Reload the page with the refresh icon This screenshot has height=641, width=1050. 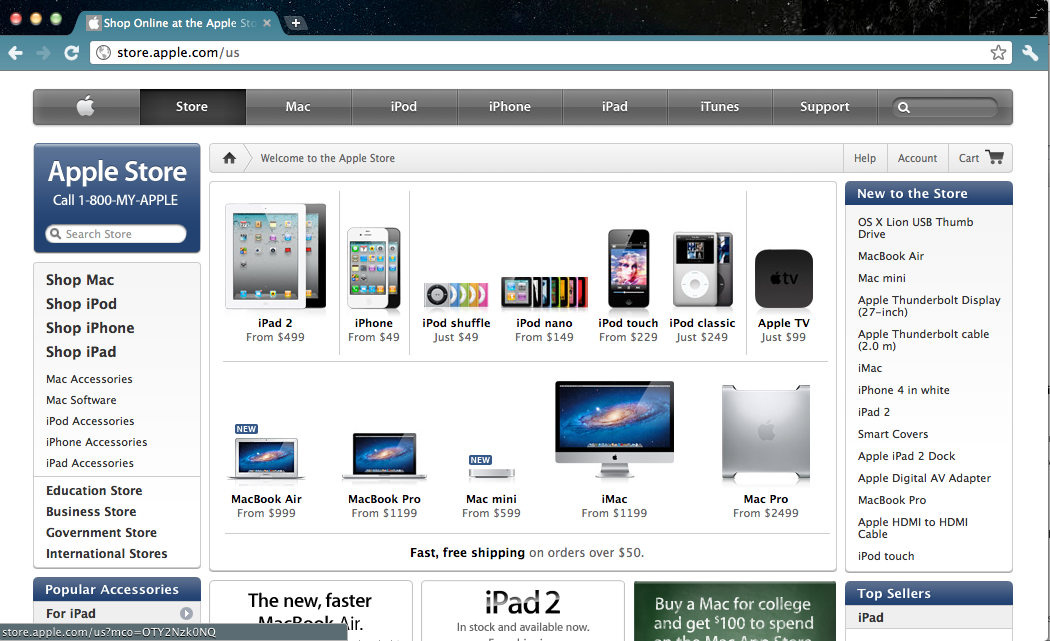click(72, 53)
